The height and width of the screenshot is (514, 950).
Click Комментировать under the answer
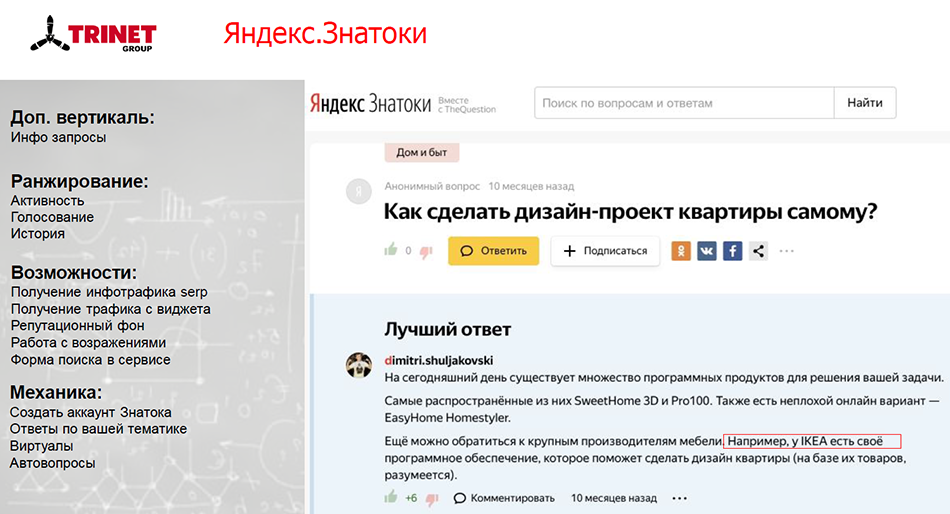click(504, 498)
